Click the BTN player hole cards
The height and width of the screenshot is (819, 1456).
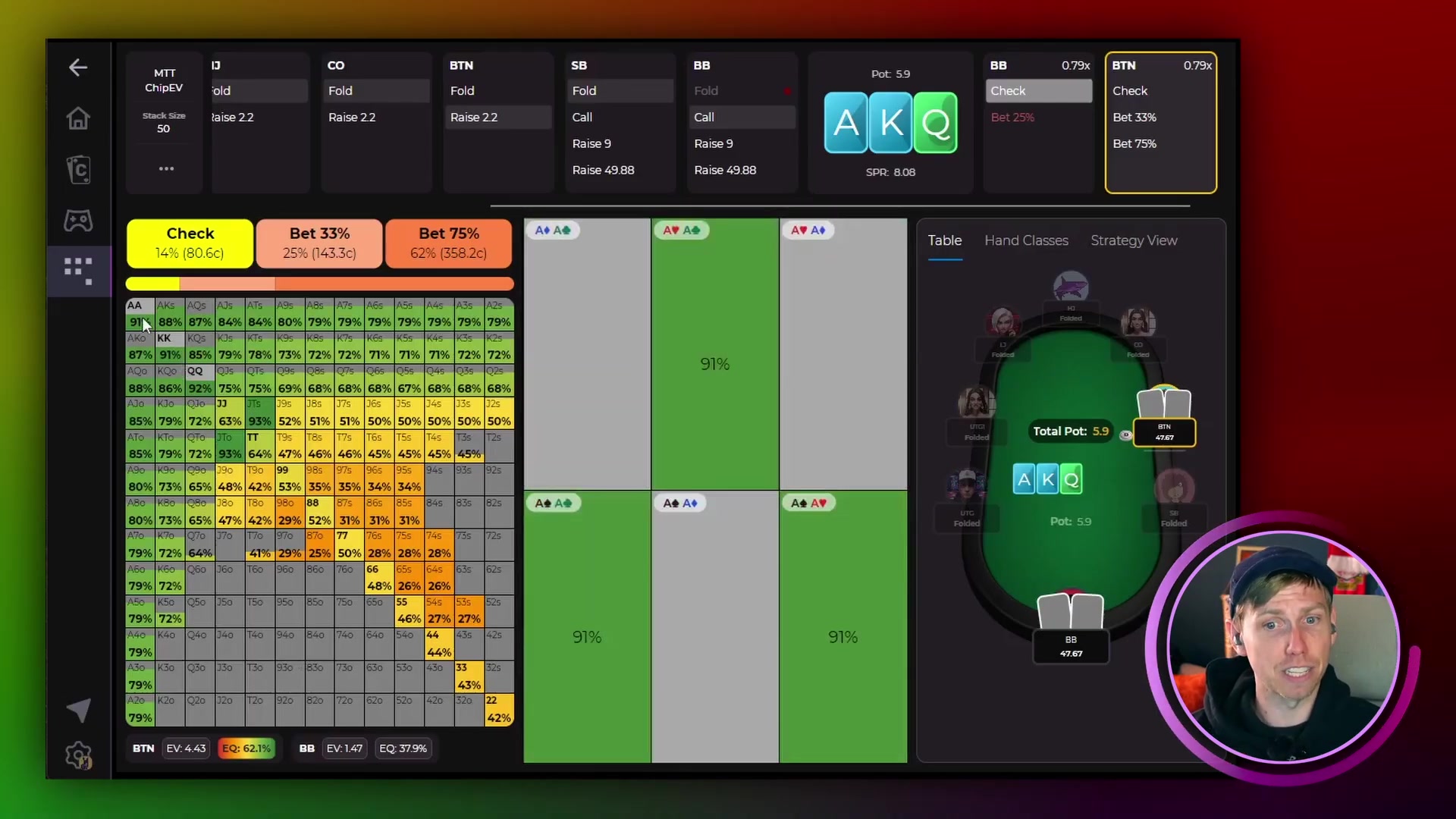(x=1164, y=402)
